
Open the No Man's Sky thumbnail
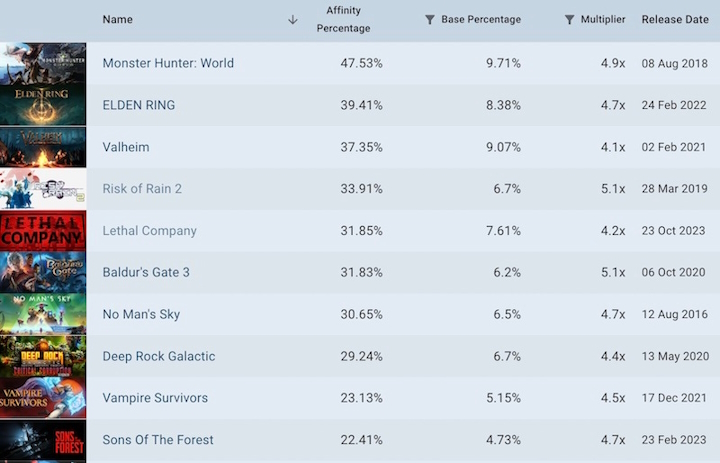click(43, 315)
